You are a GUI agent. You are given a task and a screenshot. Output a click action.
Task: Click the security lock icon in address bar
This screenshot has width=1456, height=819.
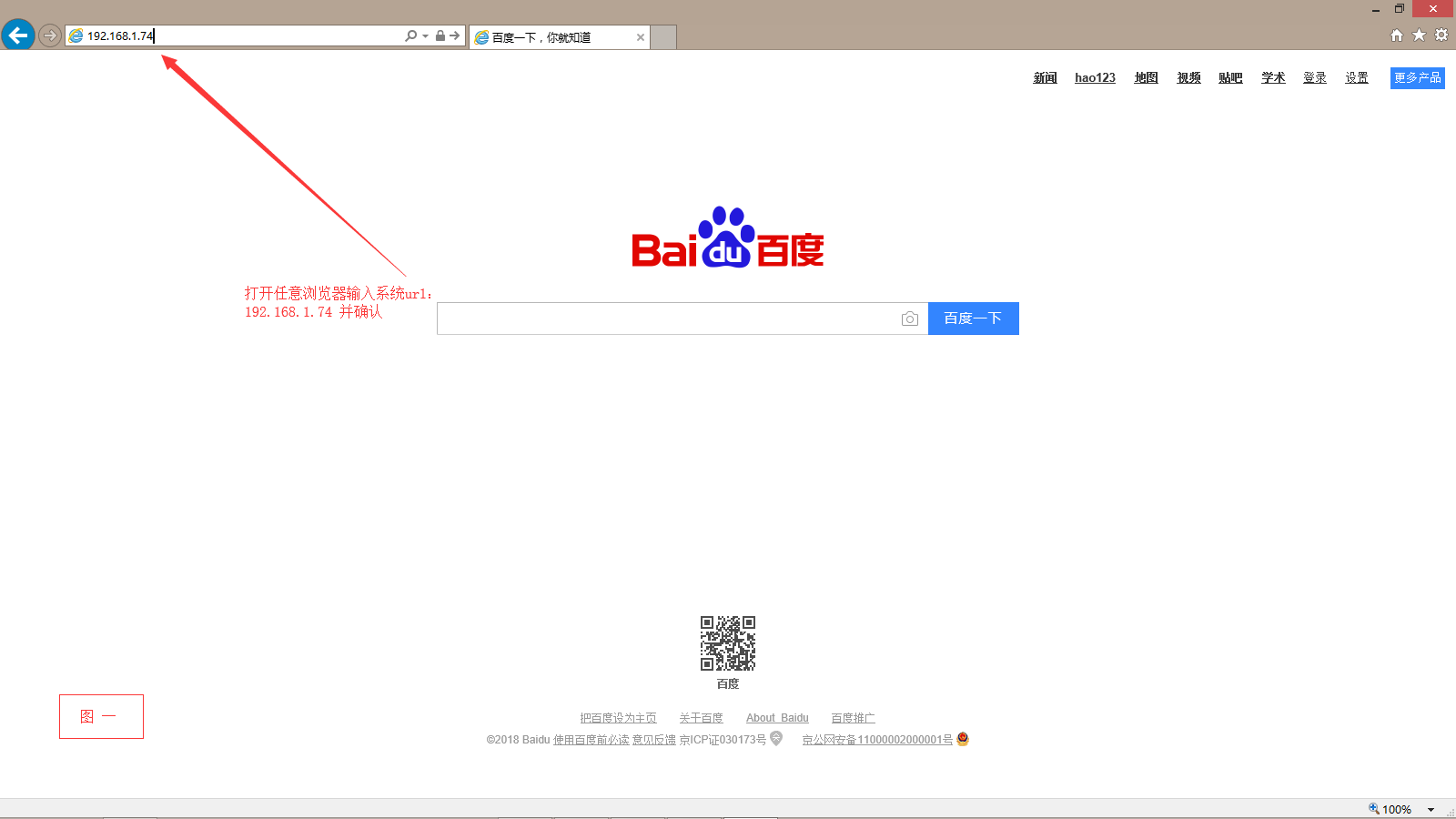[x=440, y=35]
